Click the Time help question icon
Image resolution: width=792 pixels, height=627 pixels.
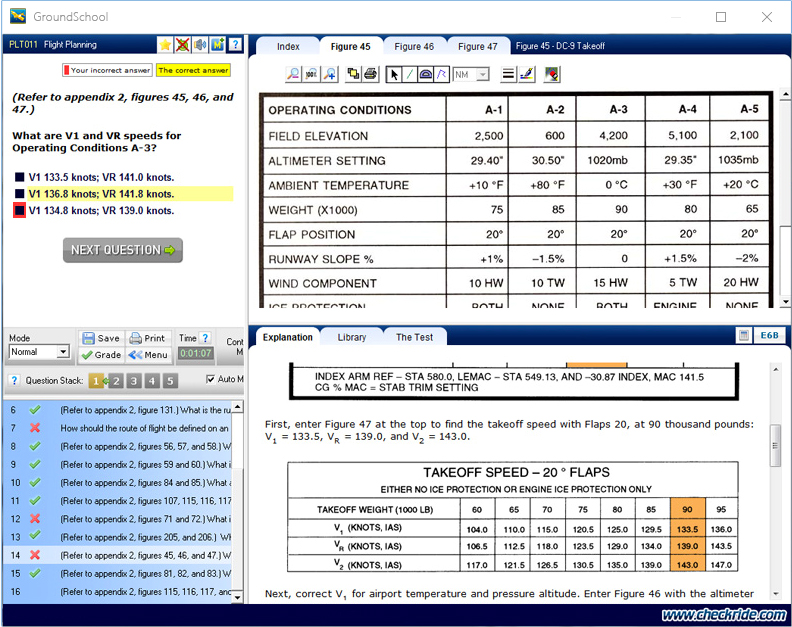(205, 338)
